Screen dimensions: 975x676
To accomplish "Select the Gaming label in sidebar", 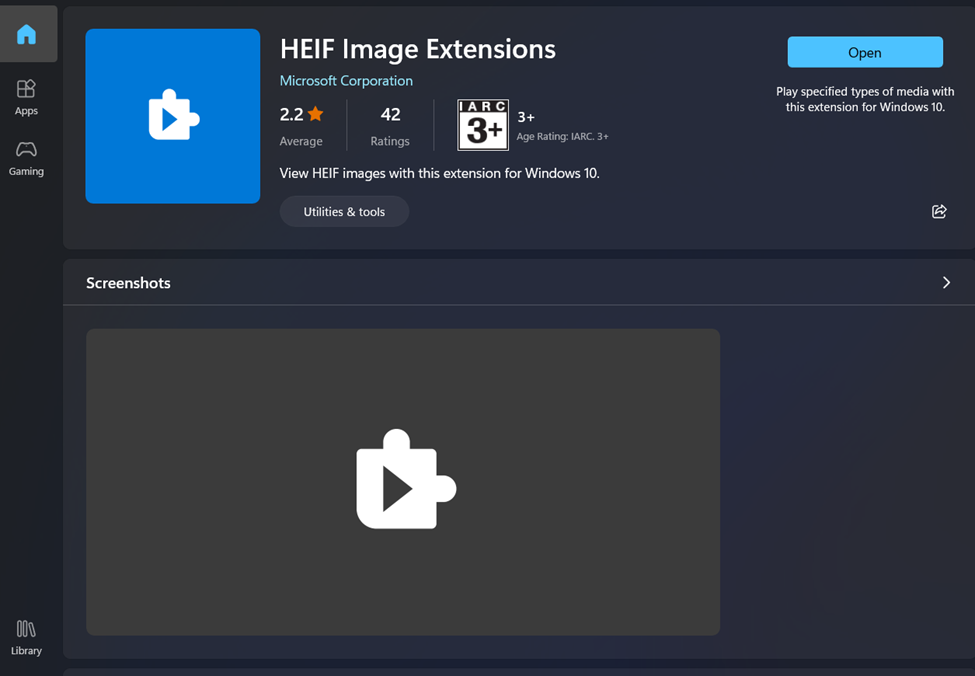I will point(26,171).
